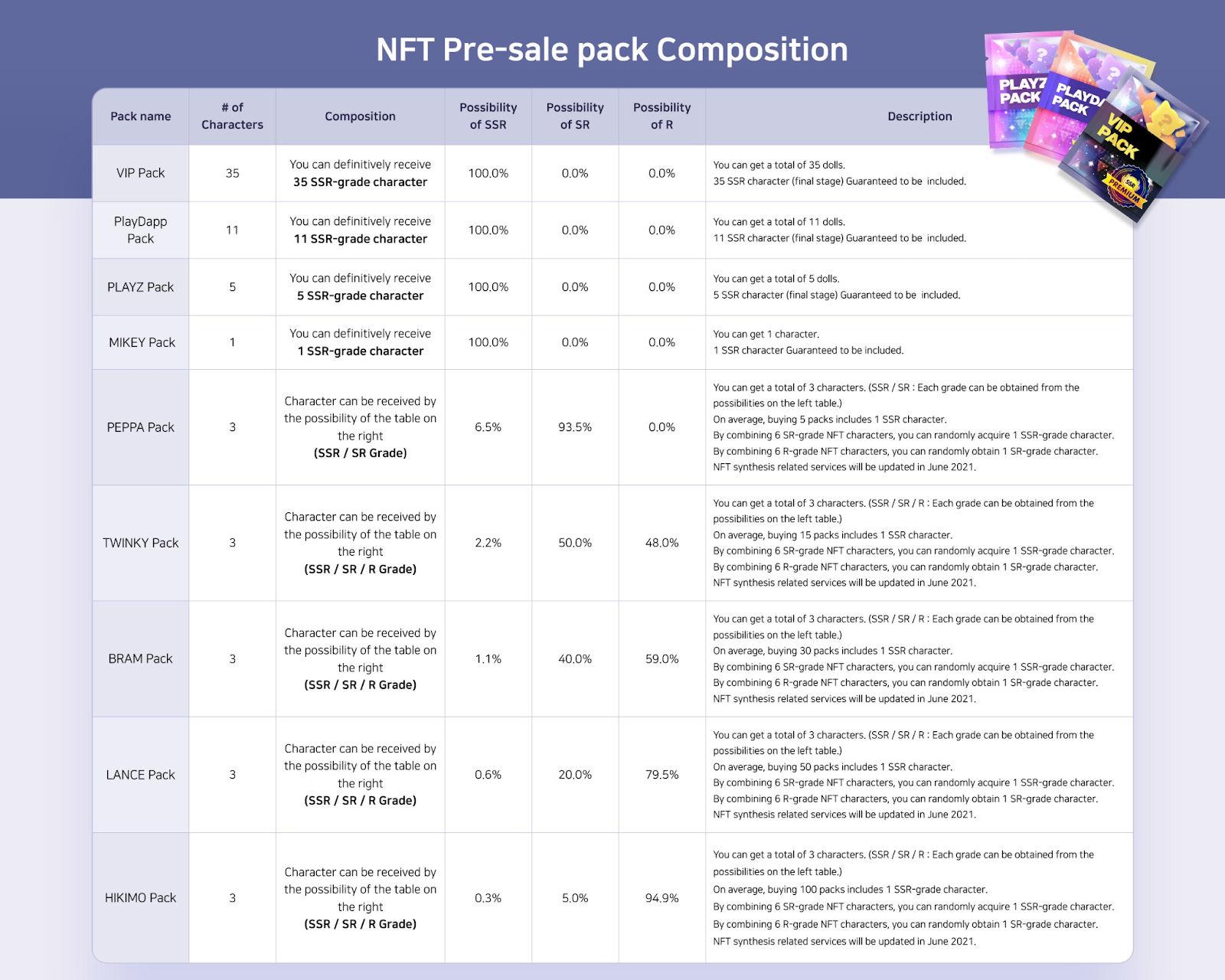This screenshot has height=980, width=1225.
Task: Click the pink PlayDapp Pack card image
Action: [1080, 98]
